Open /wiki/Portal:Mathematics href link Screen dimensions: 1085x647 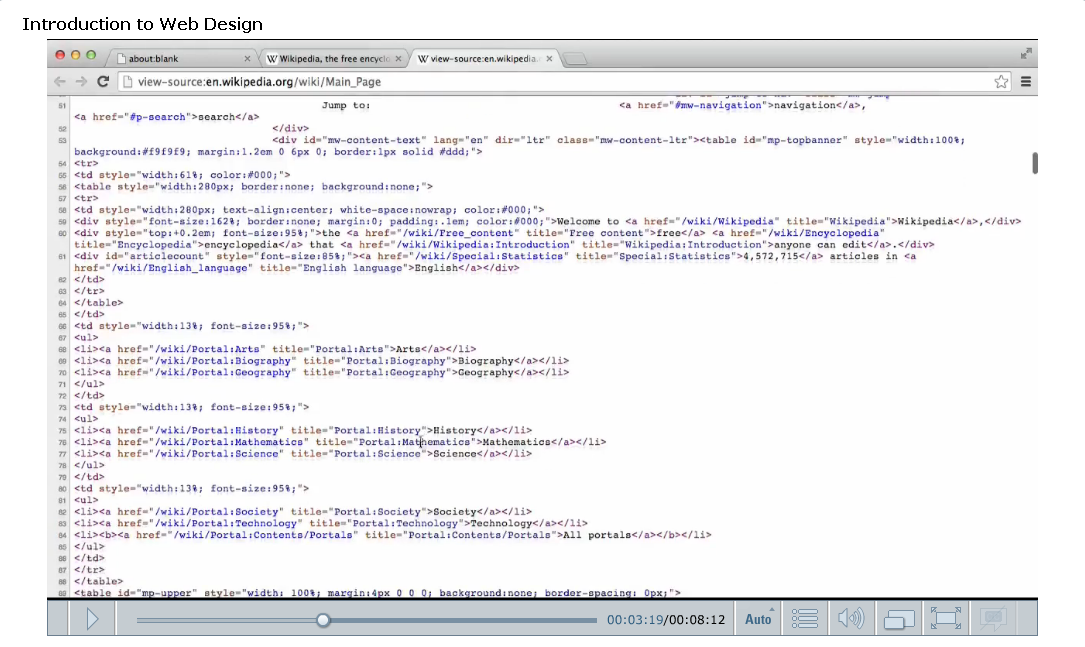point(229,442)
